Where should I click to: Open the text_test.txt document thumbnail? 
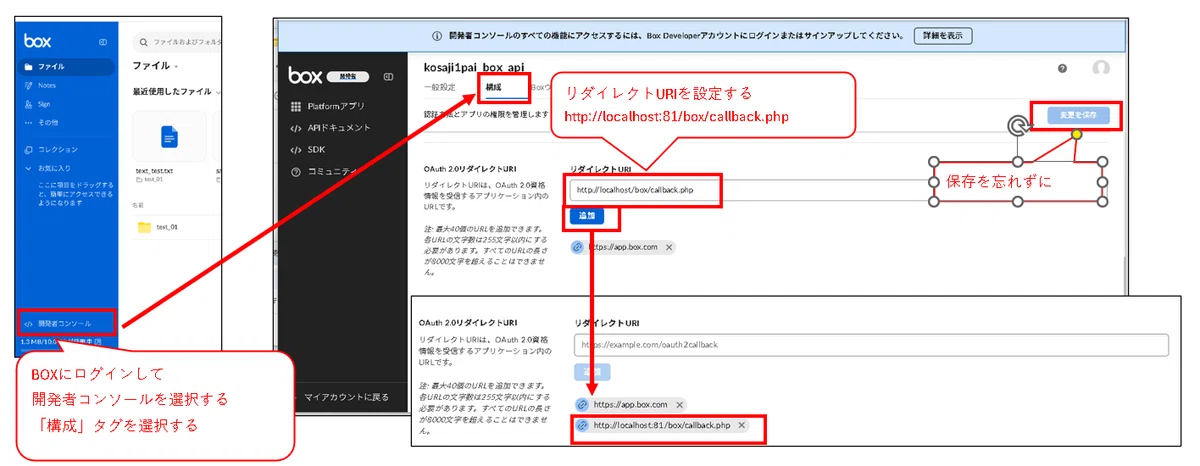coord(169,137)
